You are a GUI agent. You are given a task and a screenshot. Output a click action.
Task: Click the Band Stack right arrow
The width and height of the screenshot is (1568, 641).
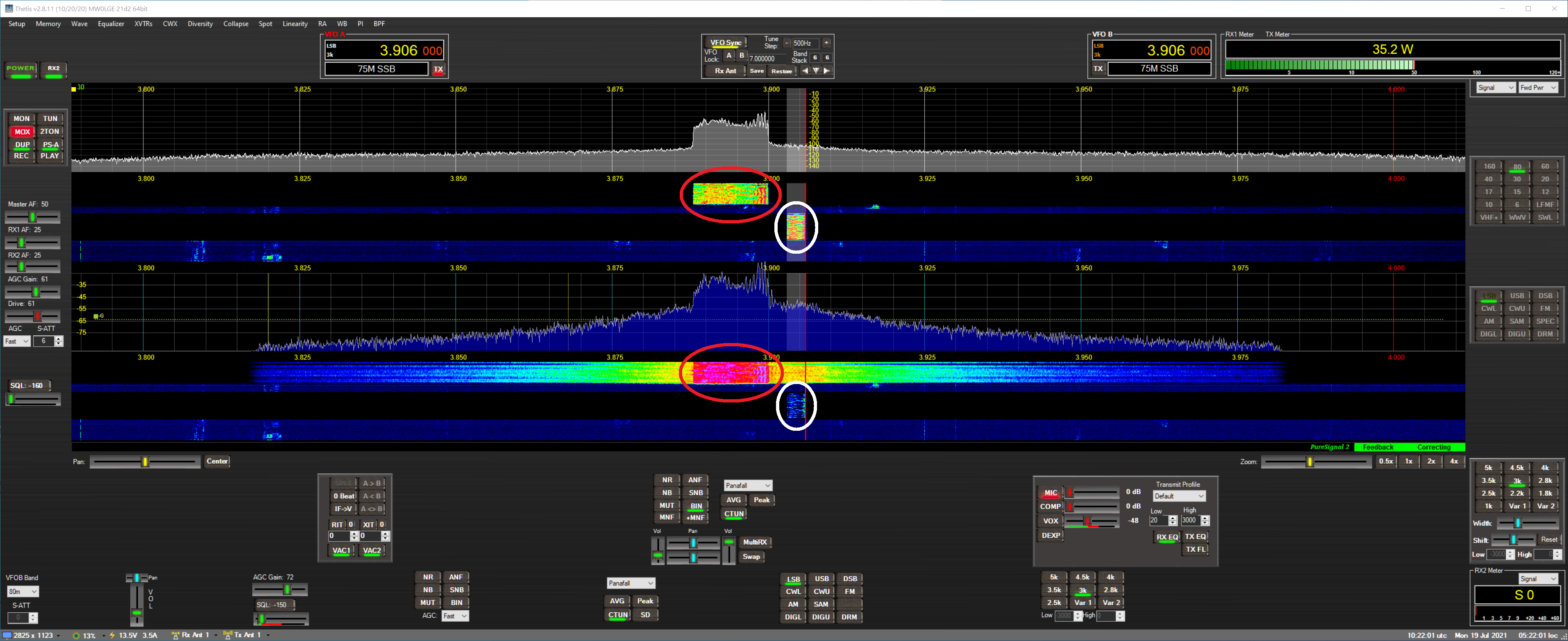pos(826,70)
